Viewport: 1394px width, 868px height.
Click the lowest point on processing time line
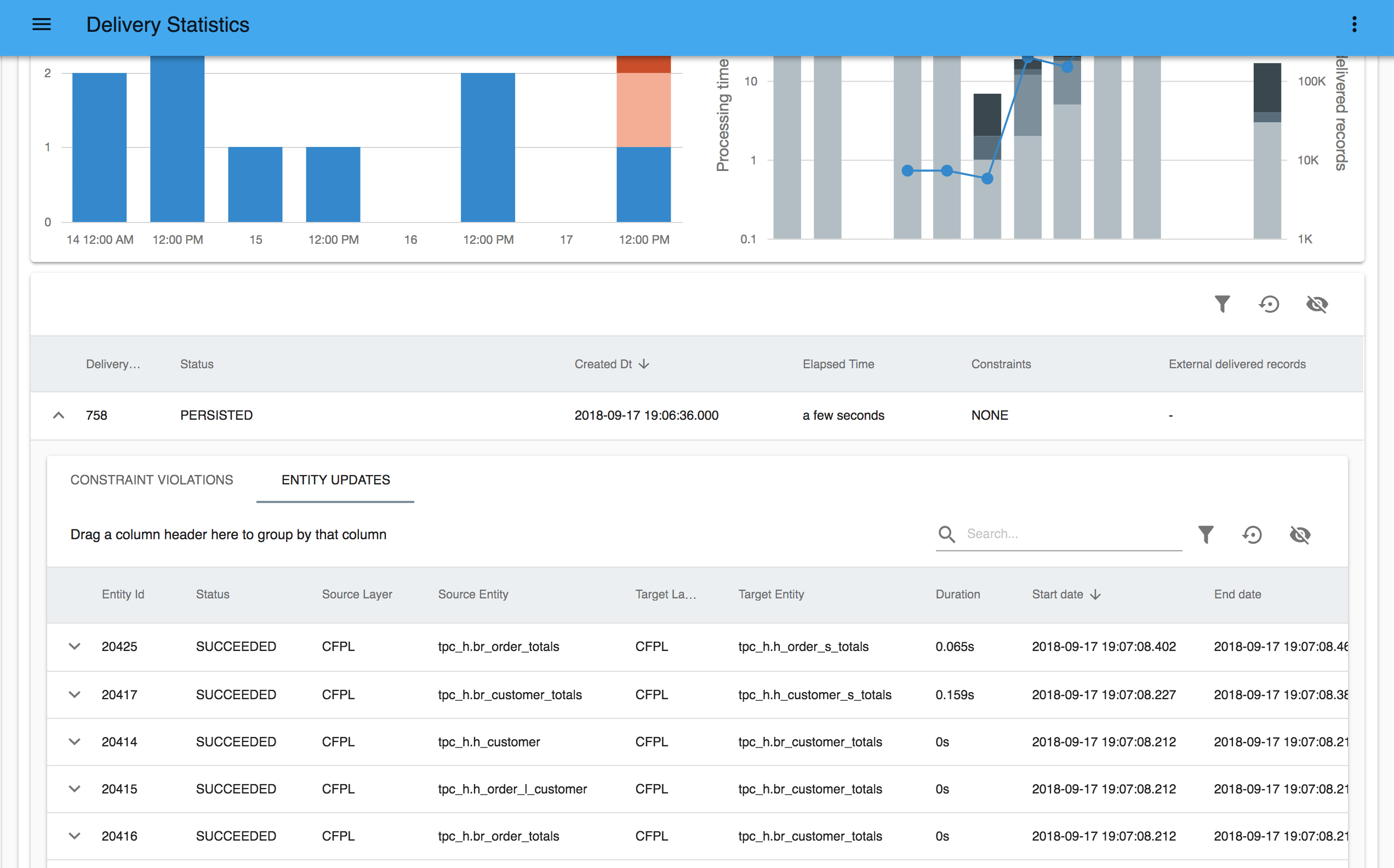[x=987, y=179]
